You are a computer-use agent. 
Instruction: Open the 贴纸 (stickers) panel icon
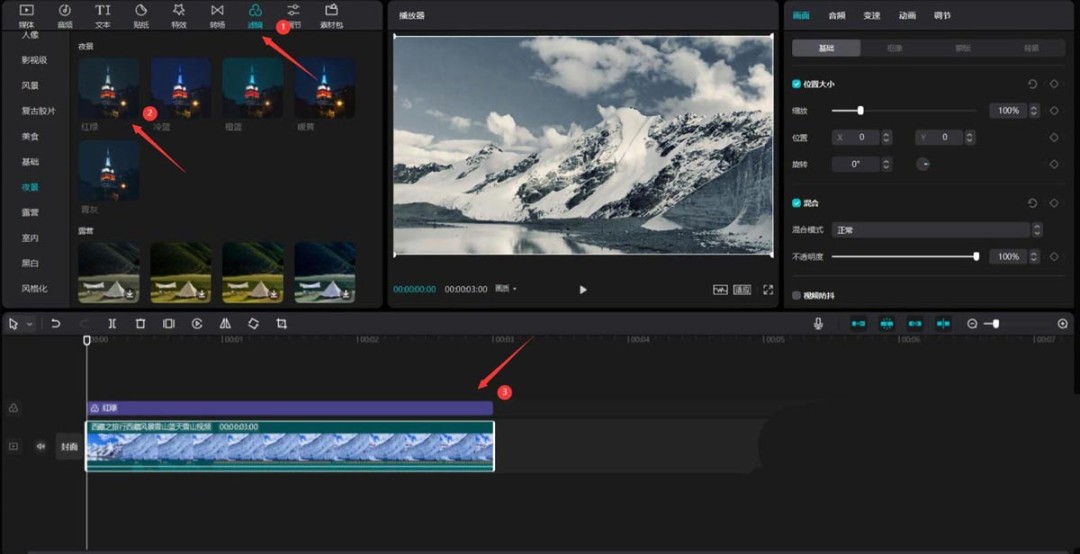pos(140,14)
